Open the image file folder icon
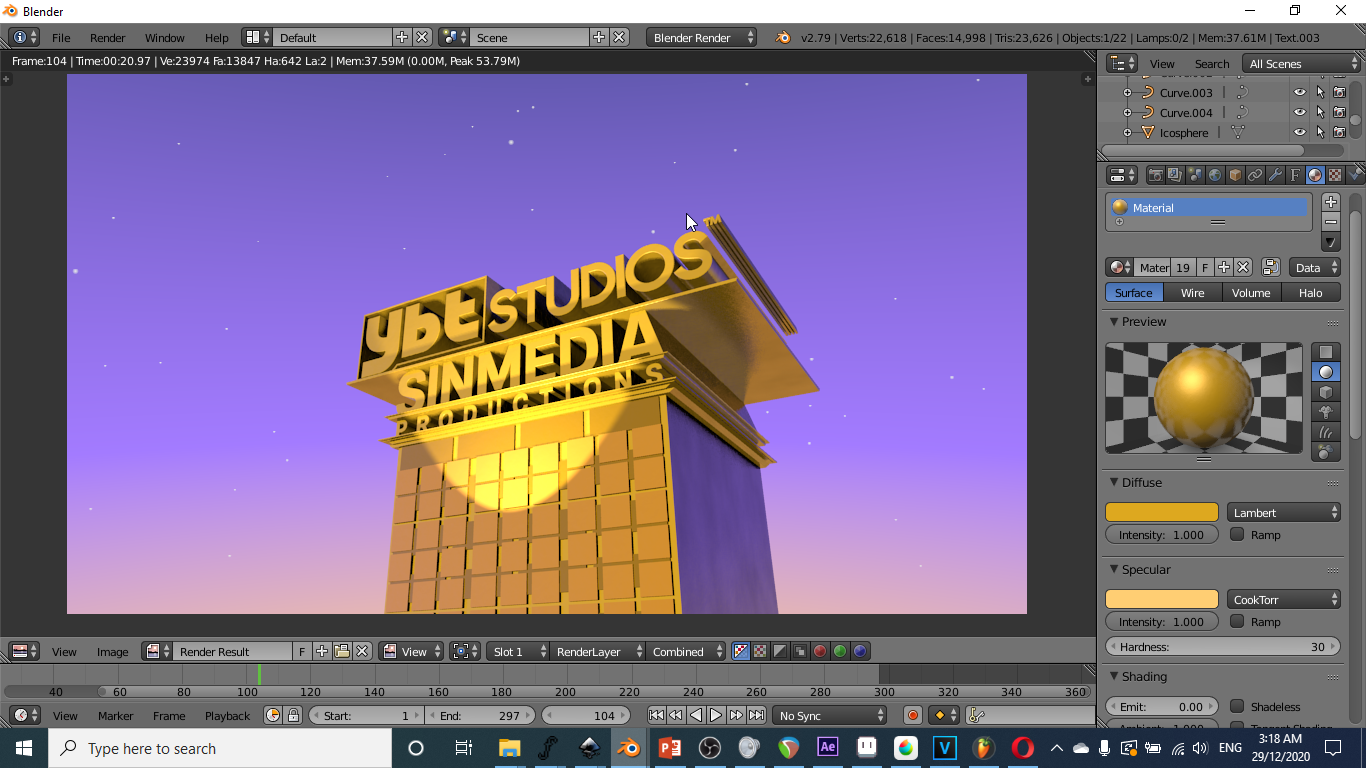The width and height of the screenshot is (1366, 768). (342, 651)
